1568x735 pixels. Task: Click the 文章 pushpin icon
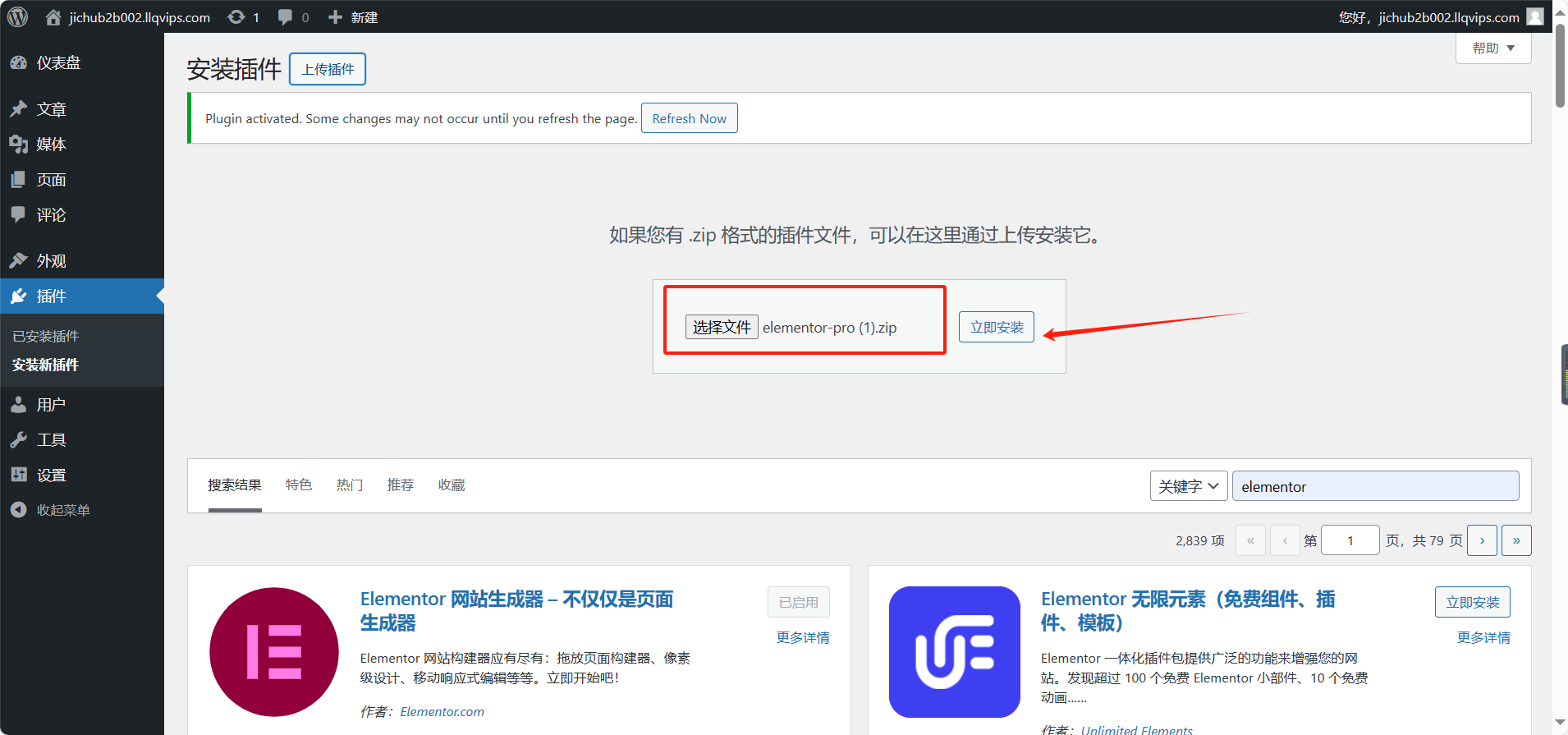click(19, 109)
